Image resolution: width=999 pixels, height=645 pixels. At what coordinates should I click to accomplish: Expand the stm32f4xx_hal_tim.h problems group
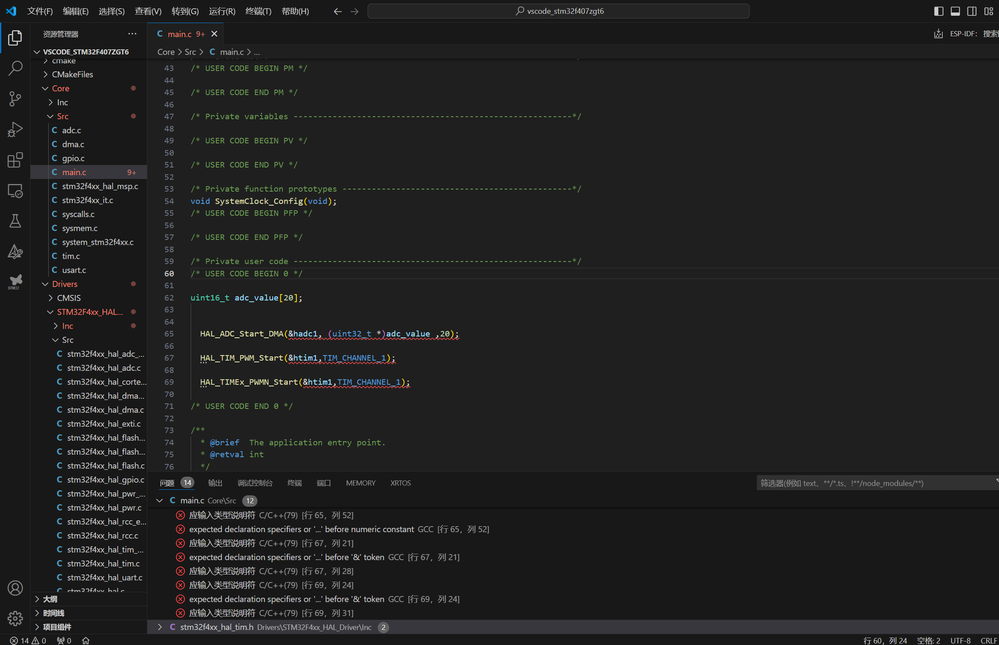tap(160, 627)
